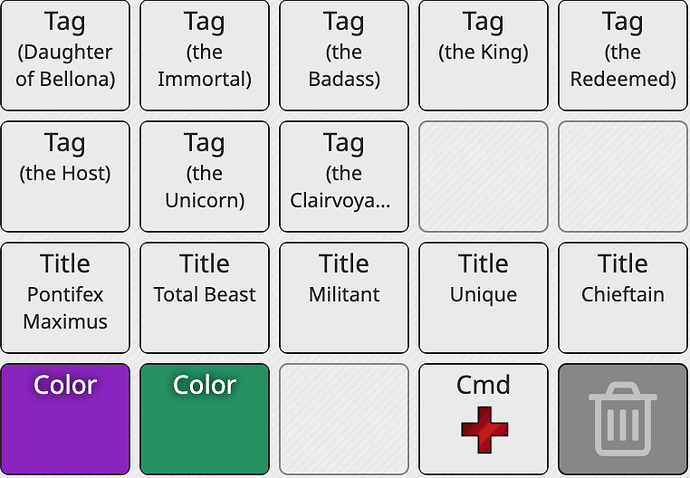690x478 pixels.
Task: Select the purple Color swatch
Action: [65, 419]
